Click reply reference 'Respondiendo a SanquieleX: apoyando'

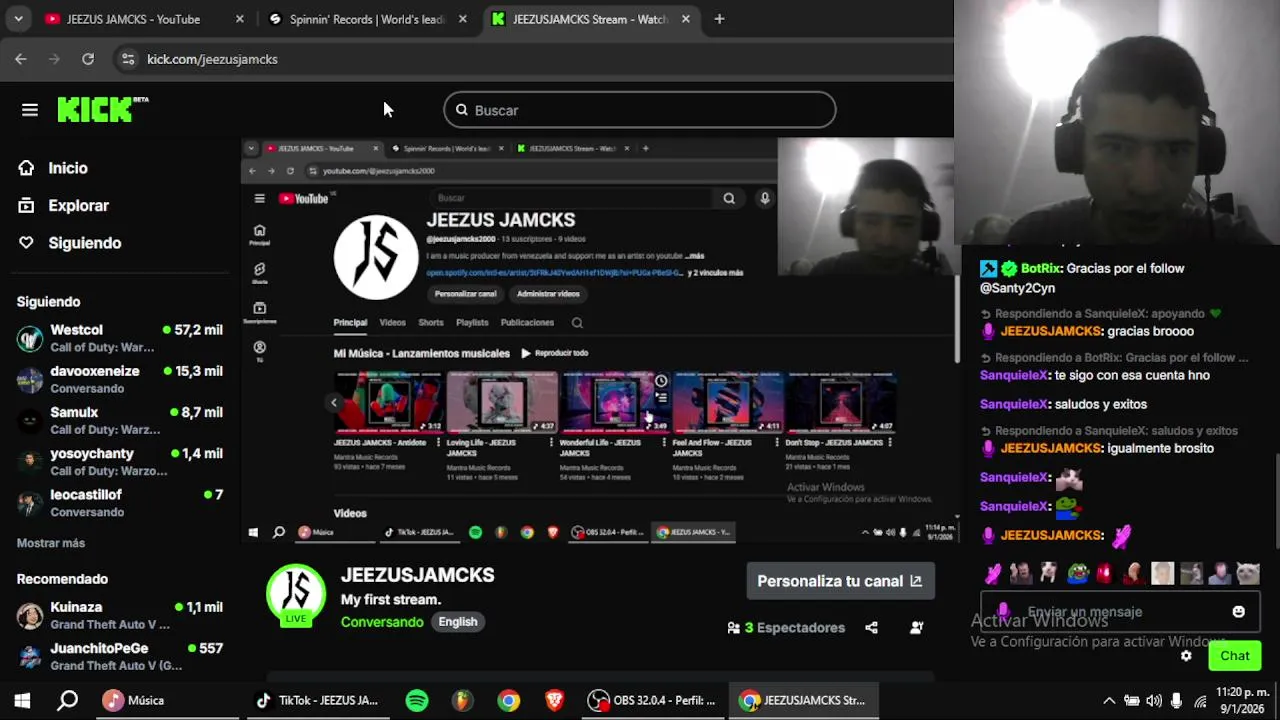[x=1100, y=313]
